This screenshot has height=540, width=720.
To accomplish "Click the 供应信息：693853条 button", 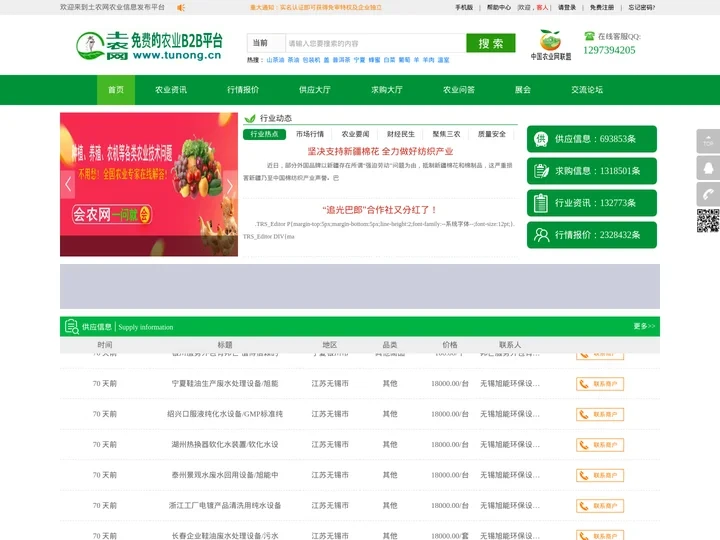I will point(592,139).
